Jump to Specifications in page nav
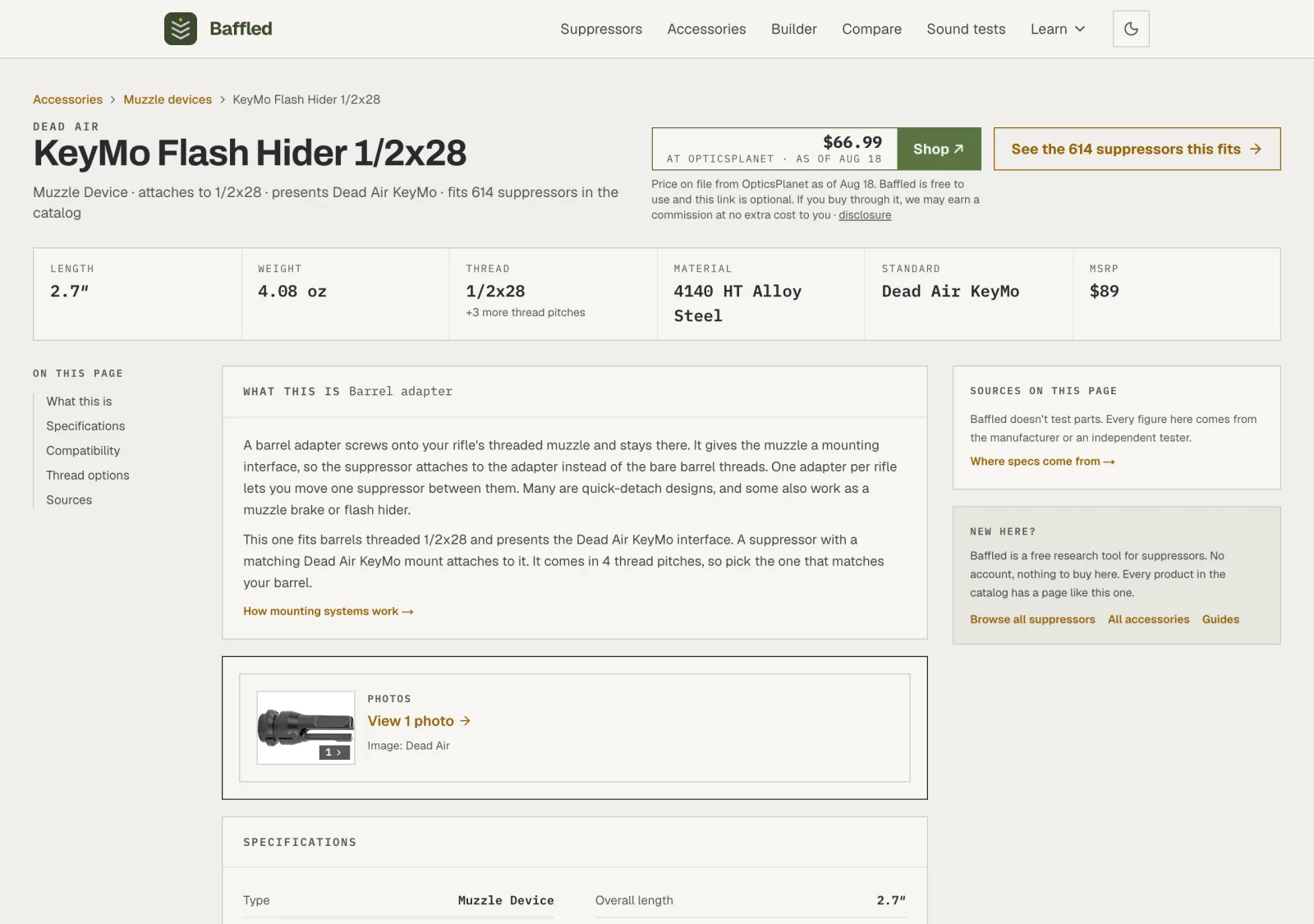1314x924 pixels. coord(85,426)
